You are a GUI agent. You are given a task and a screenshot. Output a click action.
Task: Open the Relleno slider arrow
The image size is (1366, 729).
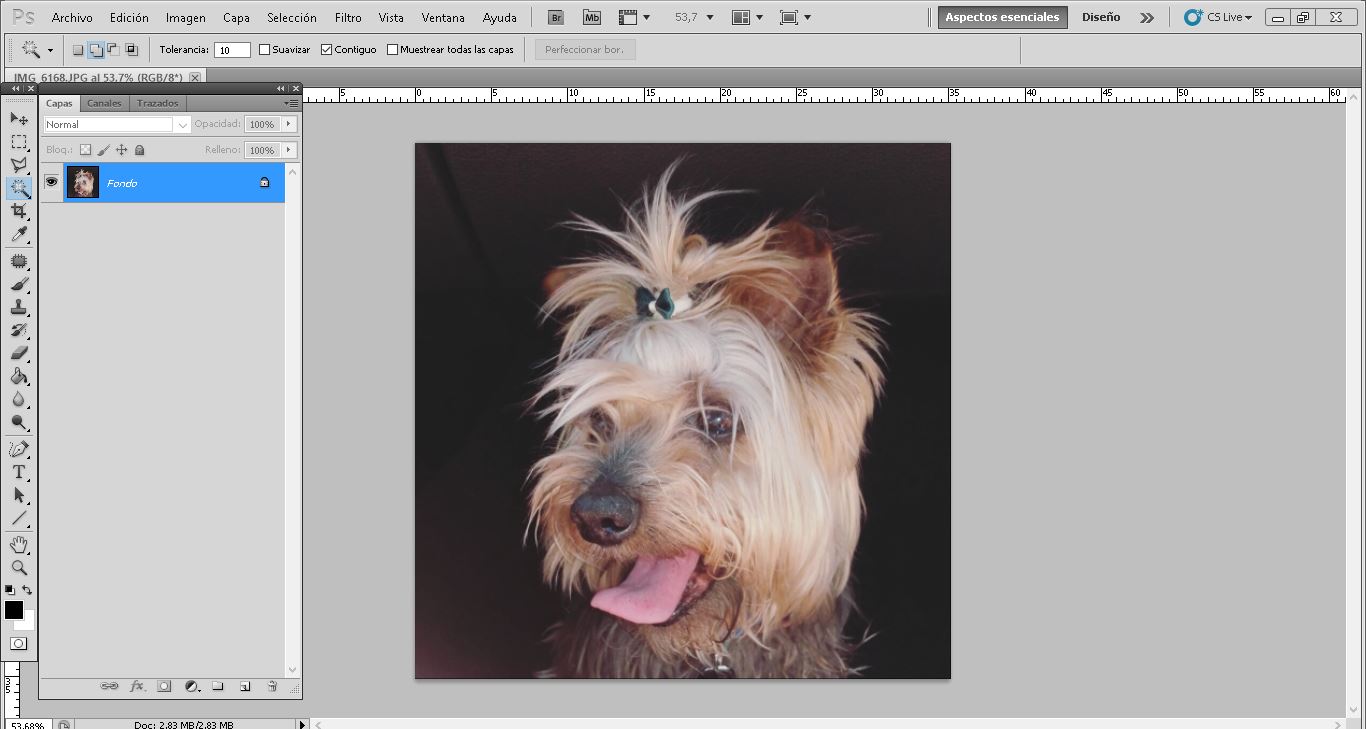289,150
